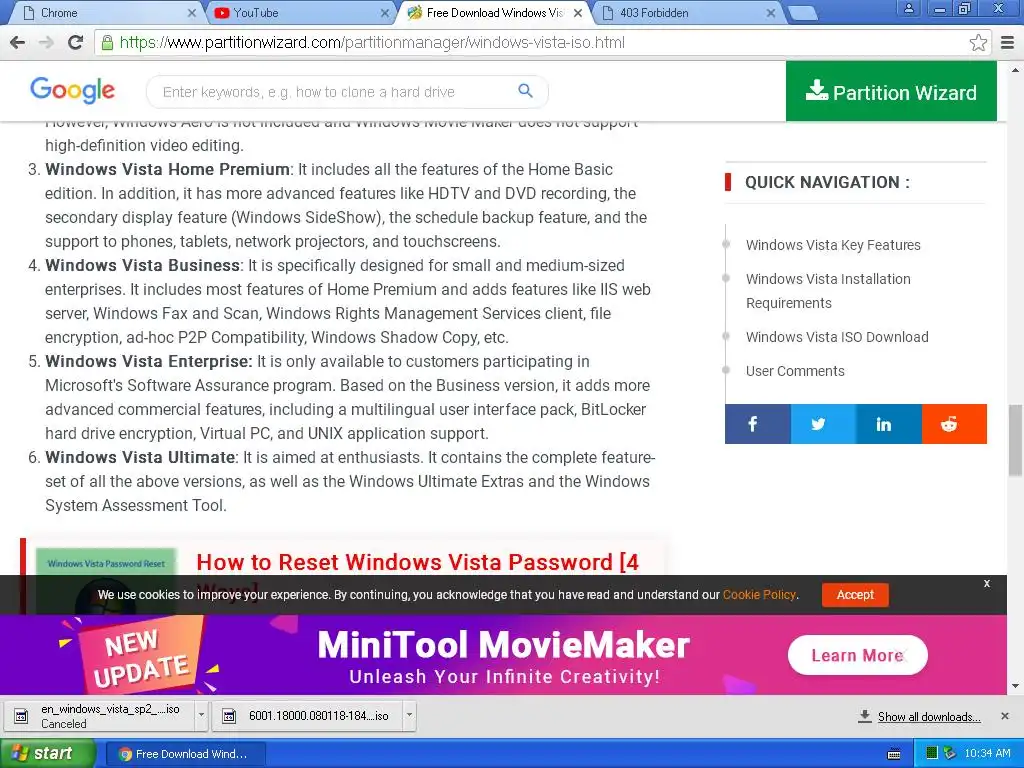Viewport: 1024px width, 768px height.
Task: Expand the 6001.18000 iso download options arrow
Action: tap(409, 716)
